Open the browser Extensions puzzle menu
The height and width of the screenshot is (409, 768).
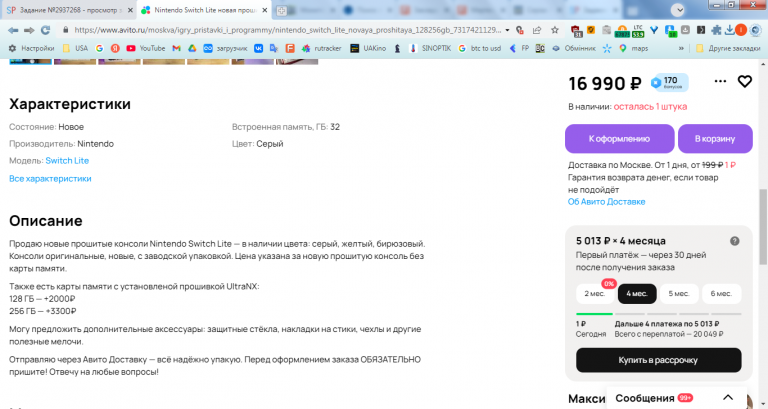point(716,30)
